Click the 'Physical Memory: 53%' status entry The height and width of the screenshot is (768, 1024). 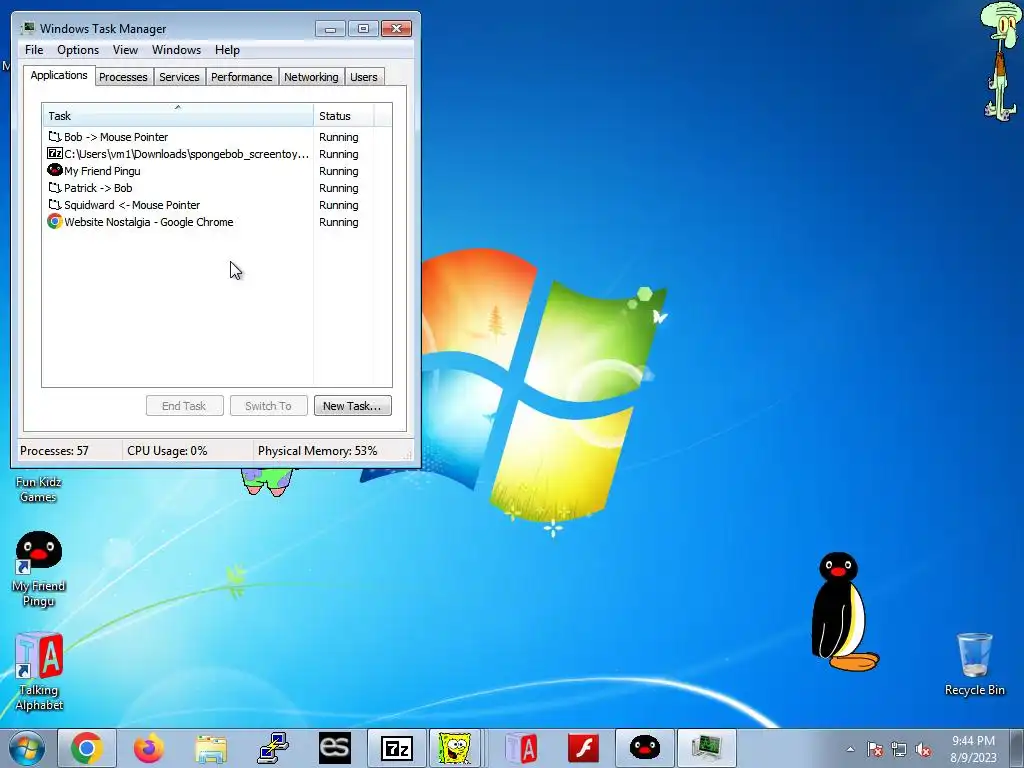coord(317,451)
